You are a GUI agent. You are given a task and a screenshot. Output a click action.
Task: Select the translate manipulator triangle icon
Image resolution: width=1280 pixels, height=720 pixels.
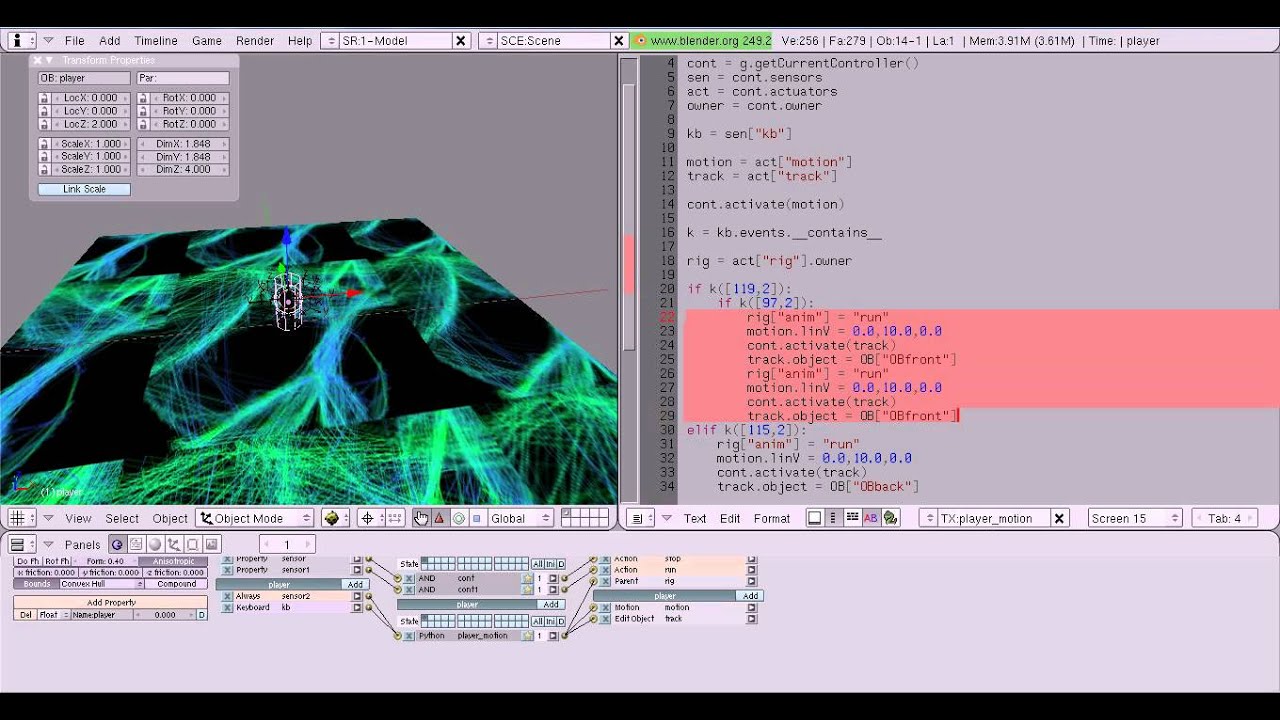tap(439, 518)
